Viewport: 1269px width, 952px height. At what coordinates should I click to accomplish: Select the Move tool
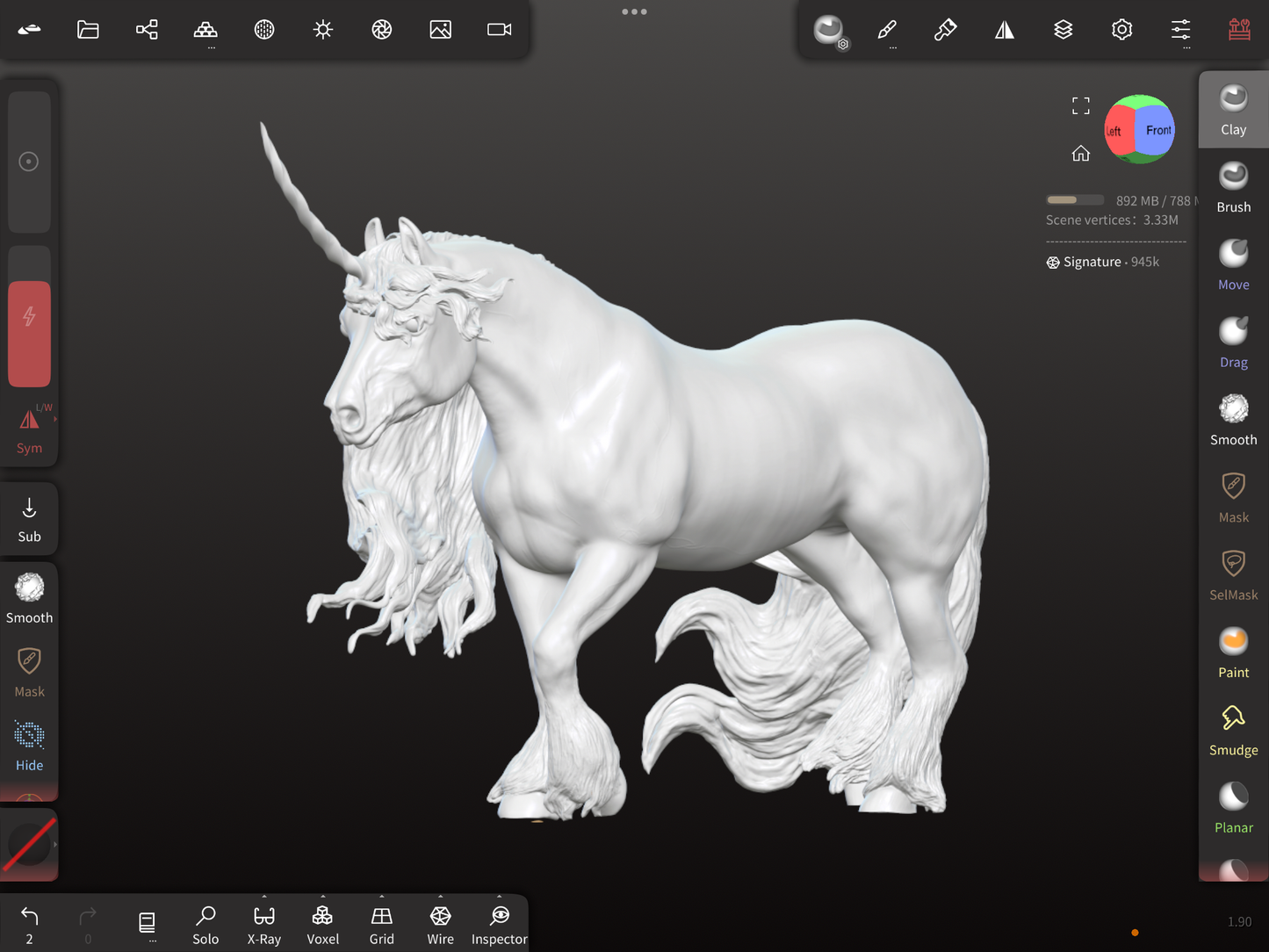[1233, 264]
